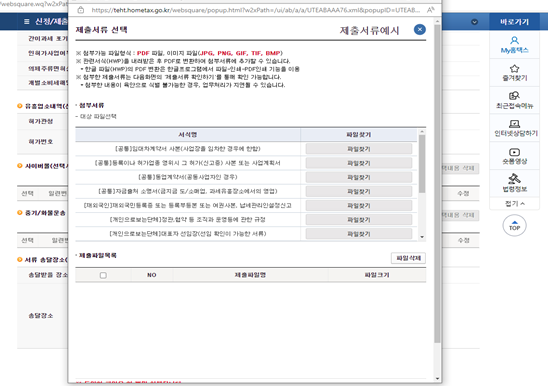The width and height of the screenshot is (550, 388).
Task: Select the 임대차계약서 사본 form name text
Action: pyautogui.click(x=188, y=149)
